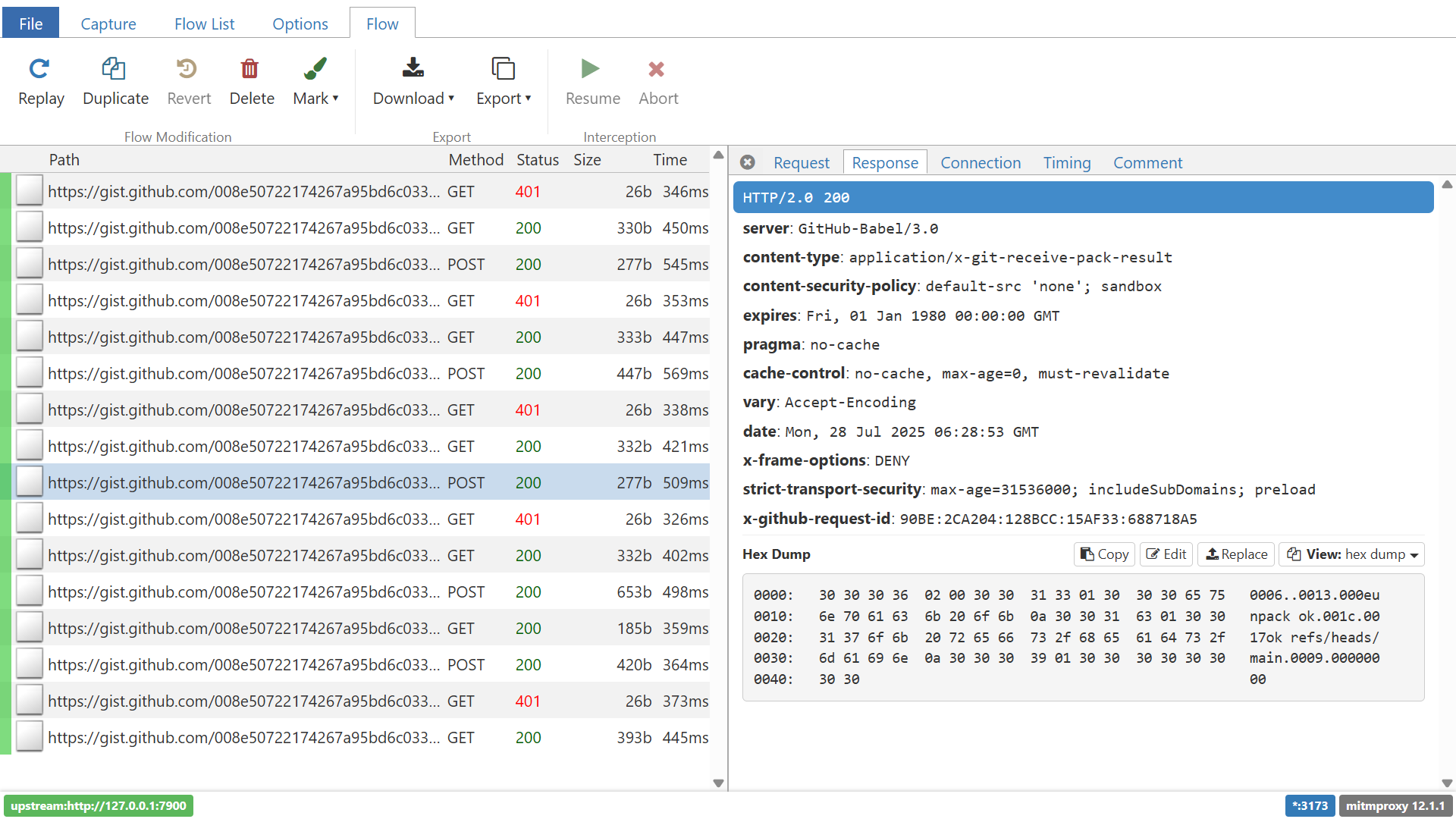Click flow list scrollbar down arrow
This screenshot has height=819, width=1456.
(718, 783)
